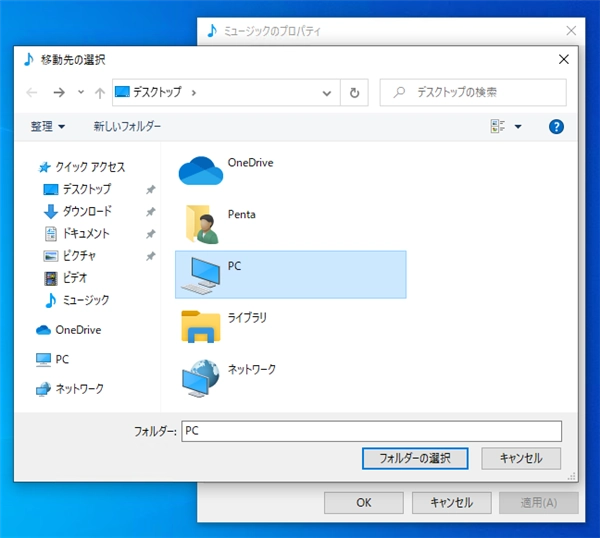
Task: Select the Penta user folder icon
Action: click(x=202, y=225)
